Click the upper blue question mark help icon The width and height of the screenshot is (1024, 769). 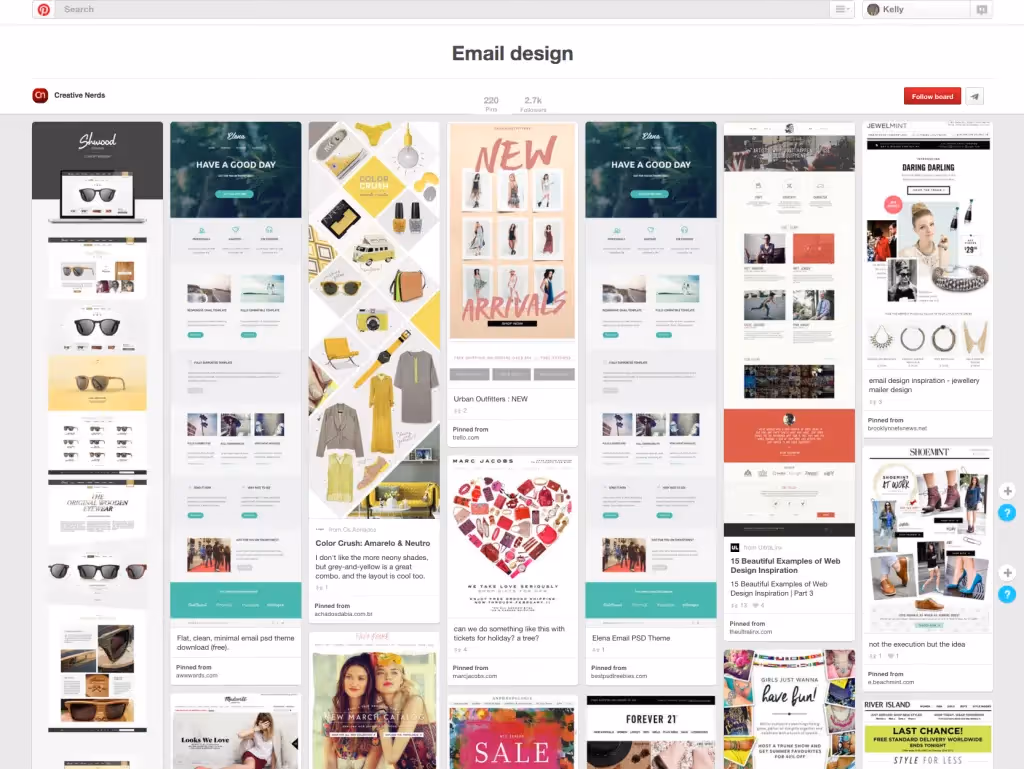point(1007,512)
